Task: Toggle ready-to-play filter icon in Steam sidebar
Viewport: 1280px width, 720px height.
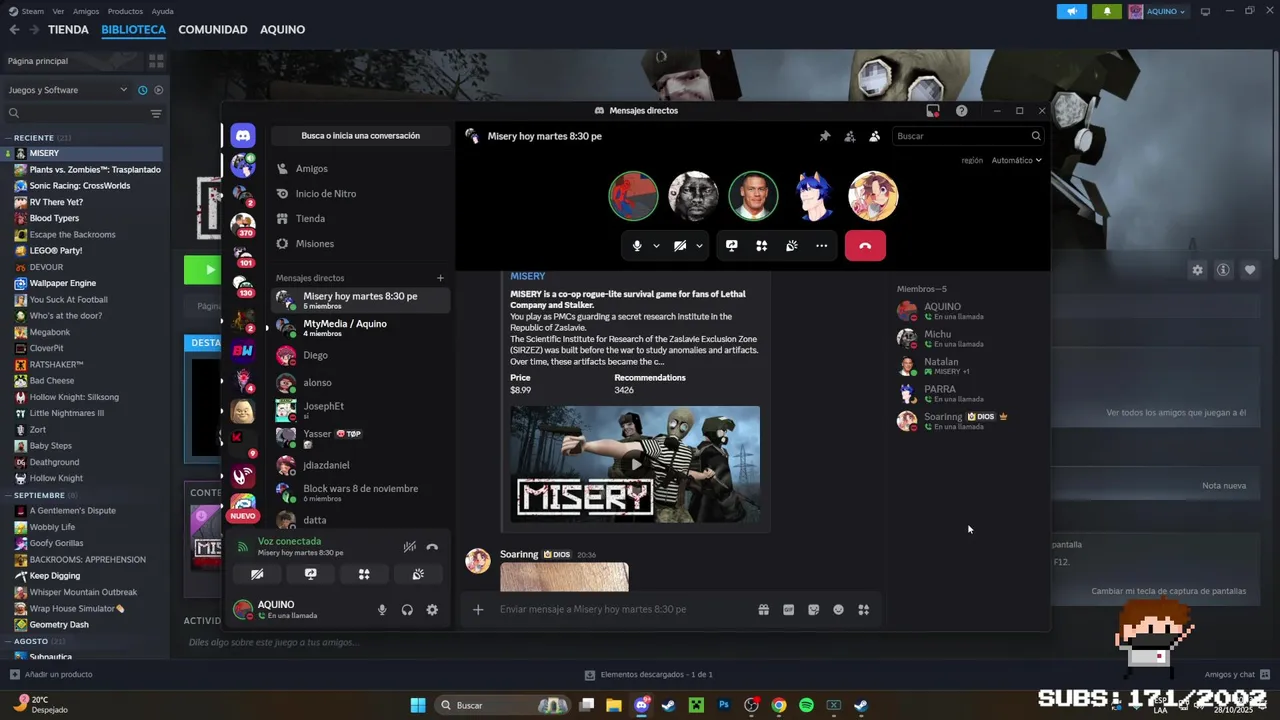Action: (x=158, y=90)
